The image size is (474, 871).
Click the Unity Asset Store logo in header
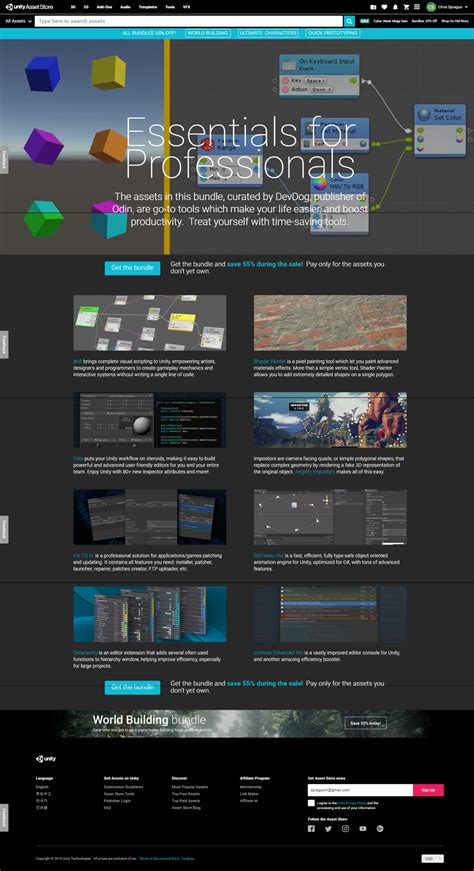click(x=29, y=7)
